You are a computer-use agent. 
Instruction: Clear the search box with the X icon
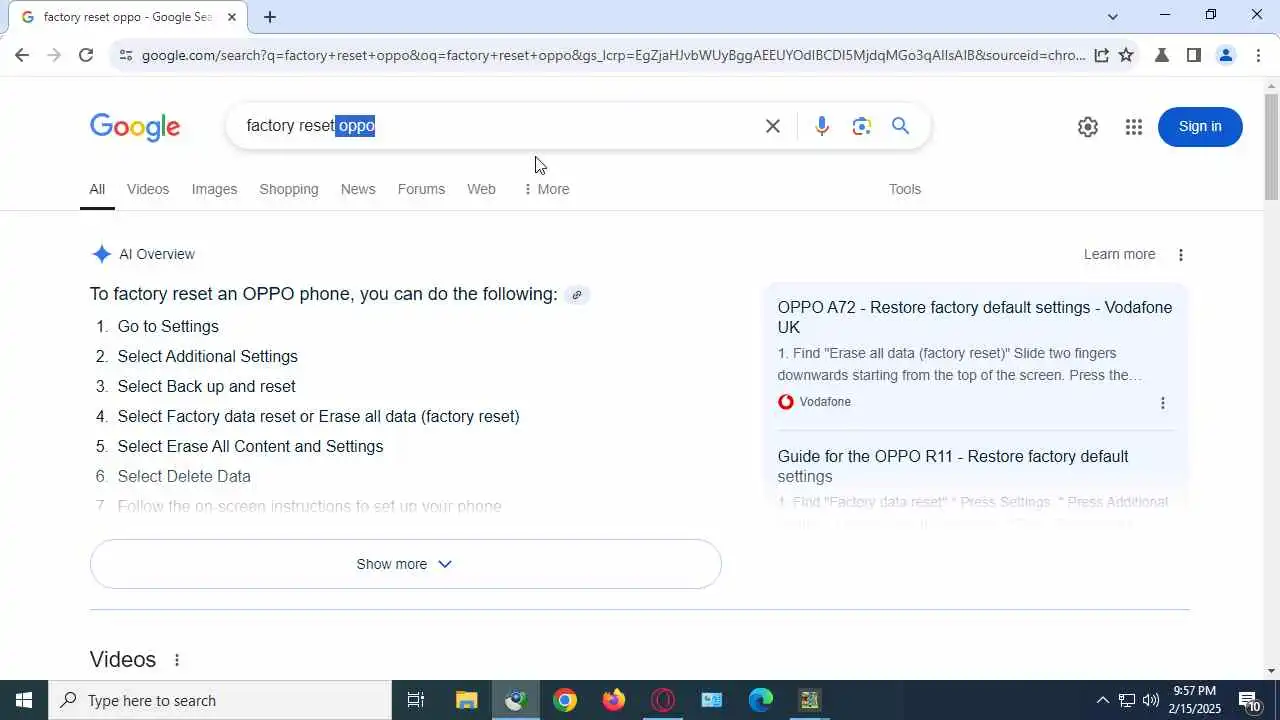coord(772,126)
